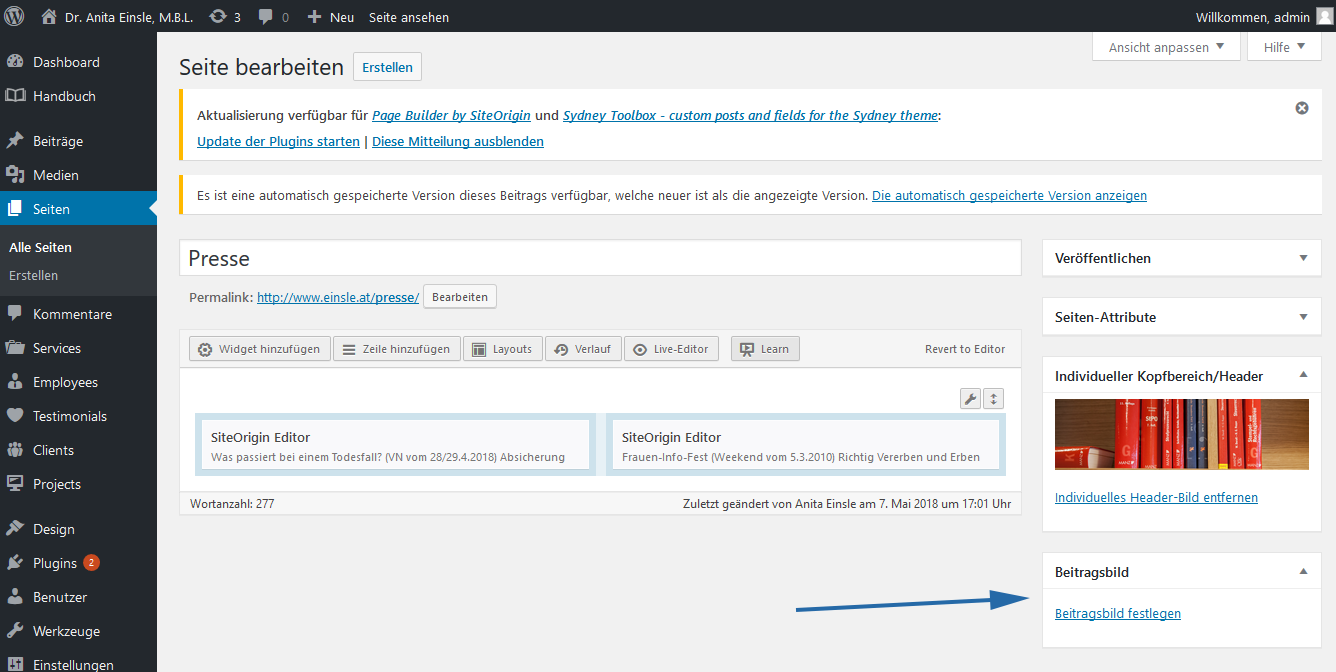Click the Presse title input field
Viewport: 1336px width, 672px height.
point(600,258)
